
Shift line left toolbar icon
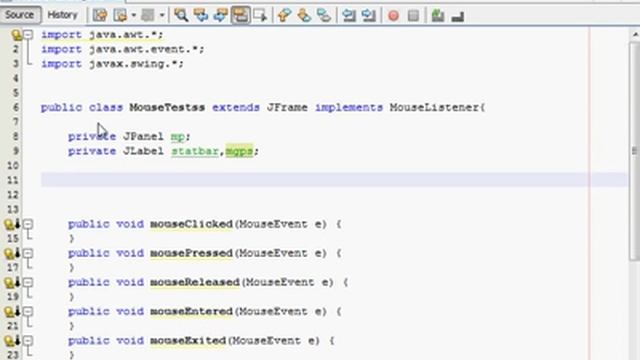click(x=349, y=16)
